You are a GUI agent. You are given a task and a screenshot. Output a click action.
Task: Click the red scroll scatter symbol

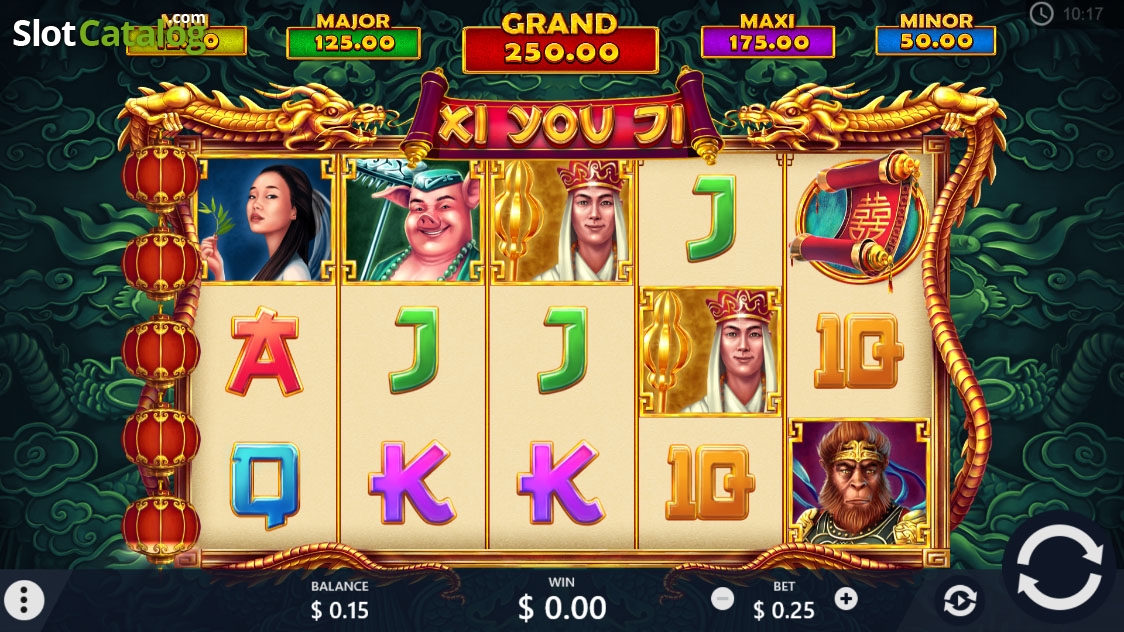pyautogui.click(x=859, y=218)
